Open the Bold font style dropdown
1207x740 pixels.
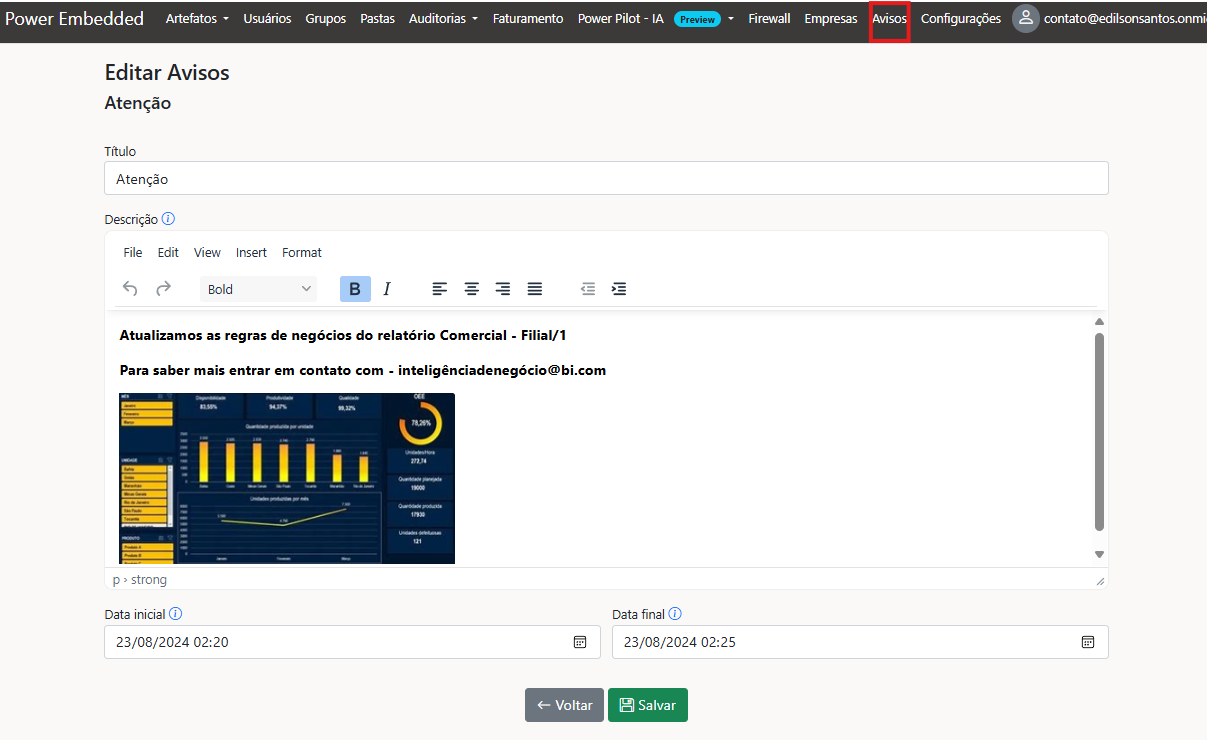[258, 289]
